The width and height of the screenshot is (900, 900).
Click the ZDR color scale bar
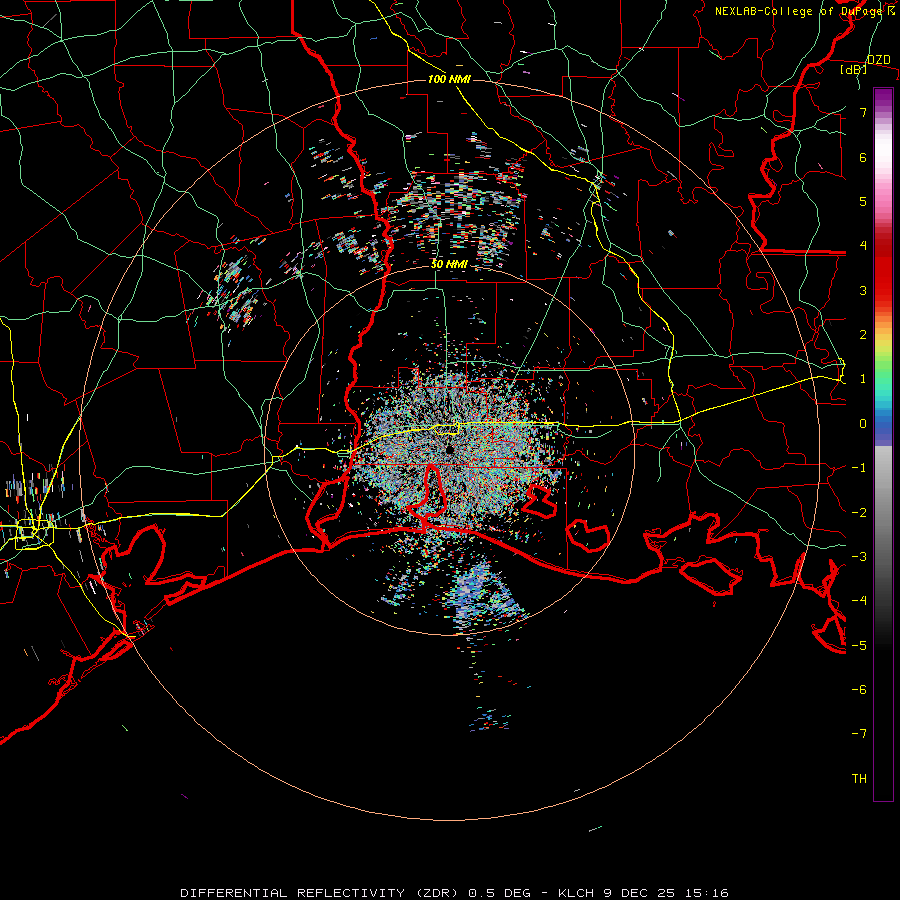coord(883,444)
